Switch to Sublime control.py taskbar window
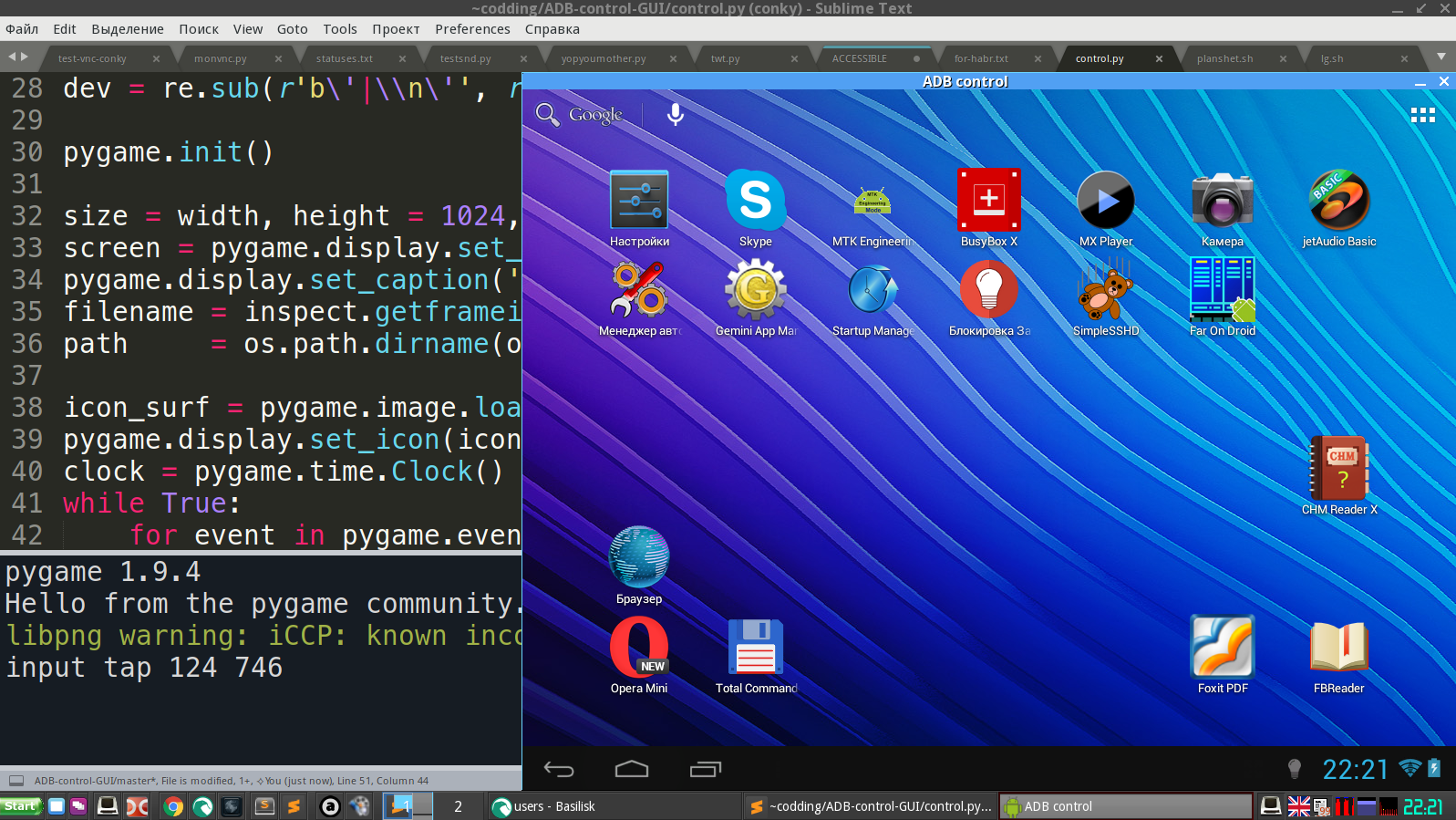This screenshot has width=1456, height=820. (x=870, y=806)
